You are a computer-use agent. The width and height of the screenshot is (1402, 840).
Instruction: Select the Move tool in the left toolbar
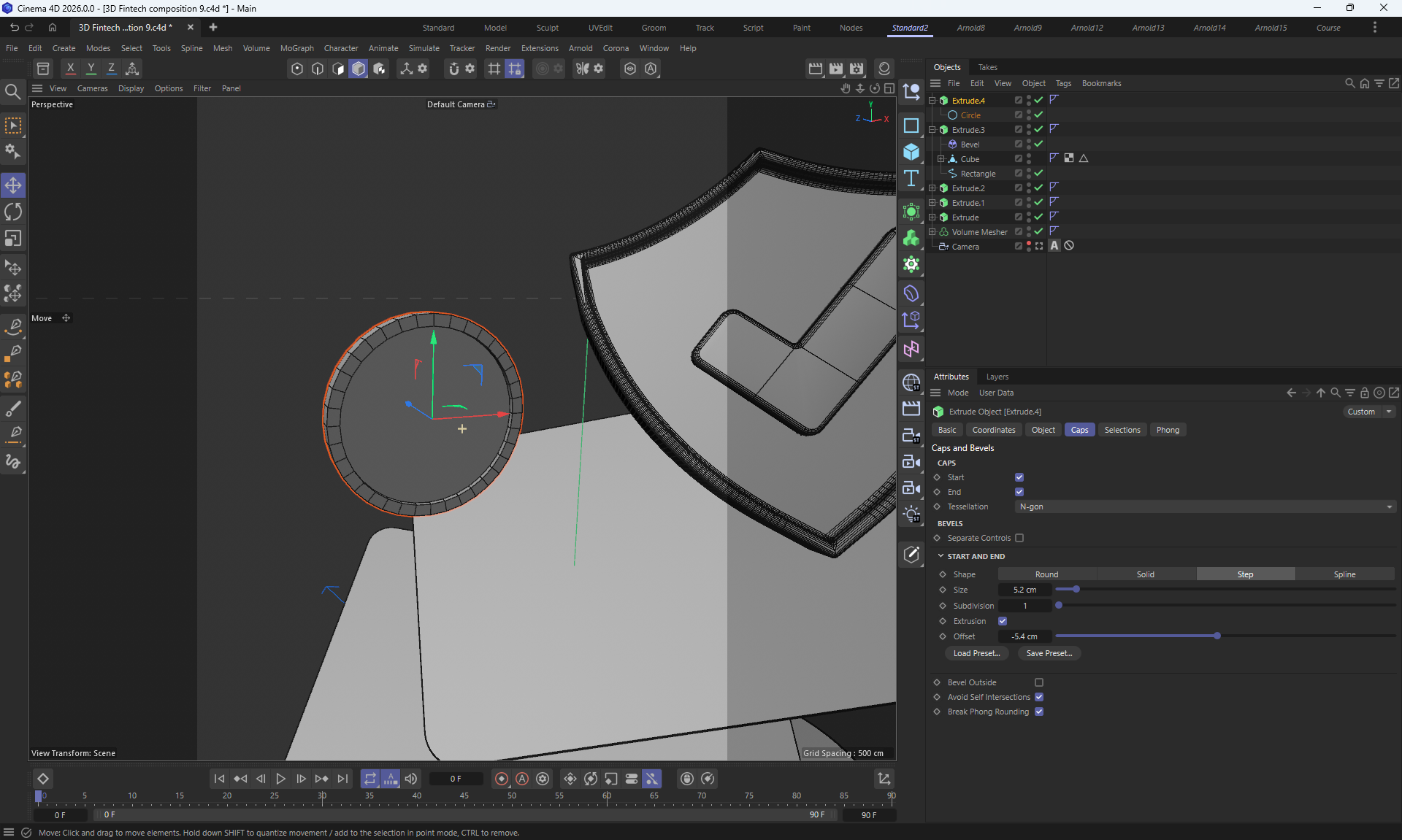pyautogui.click(x=13, y=185)
